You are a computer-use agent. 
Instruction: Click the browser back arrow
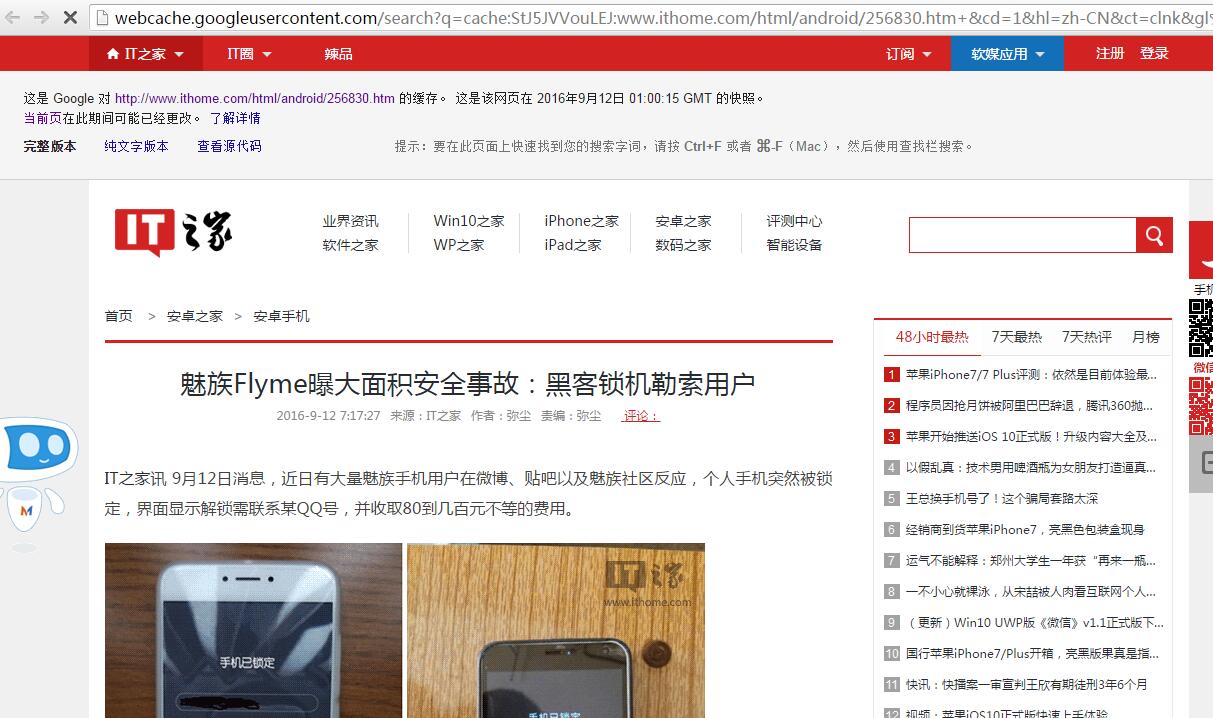14,16
